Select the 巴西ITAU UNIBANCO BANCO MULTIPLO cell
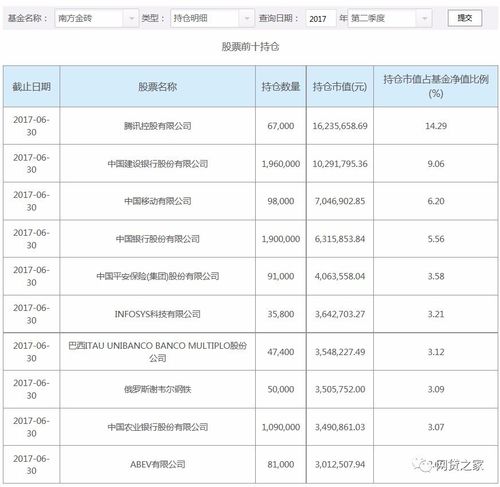The height and width of the screenshot is (487, 500). coord(158,352)
